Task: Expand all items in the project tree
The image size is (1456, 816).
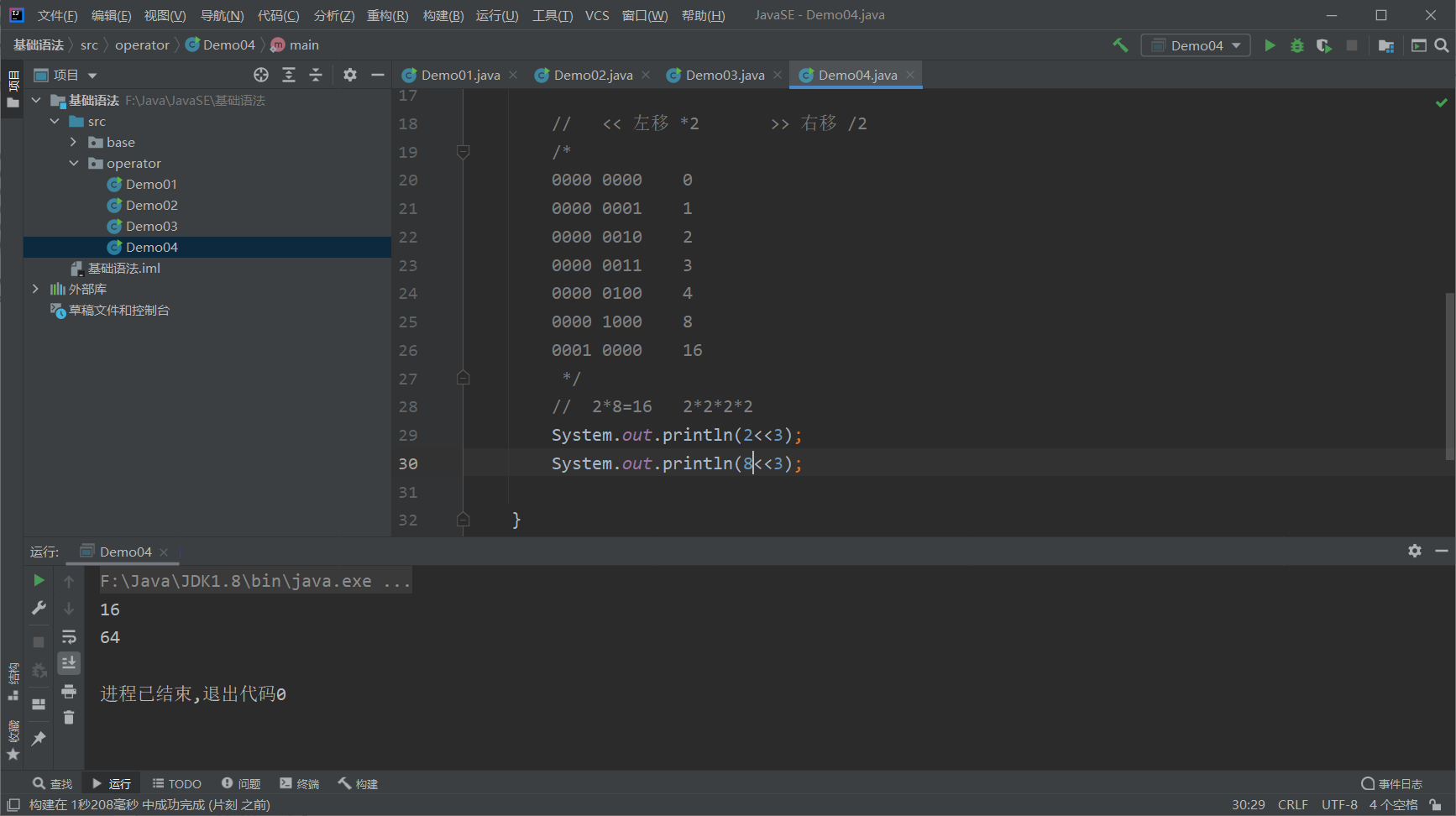Action: [289, 75]
